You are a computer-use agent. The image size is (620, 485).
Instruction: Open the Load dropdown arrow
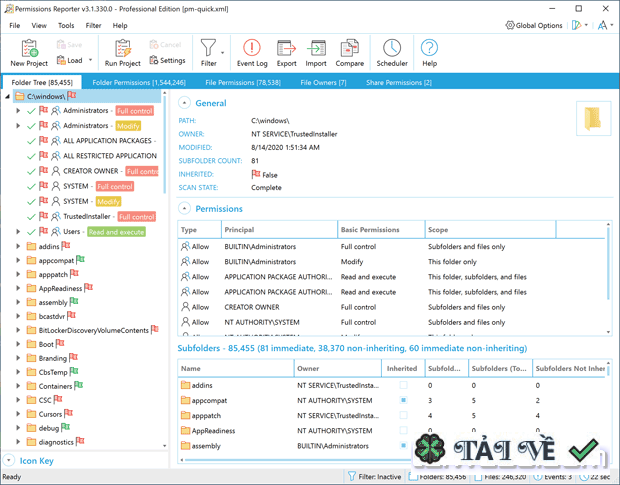91,60
